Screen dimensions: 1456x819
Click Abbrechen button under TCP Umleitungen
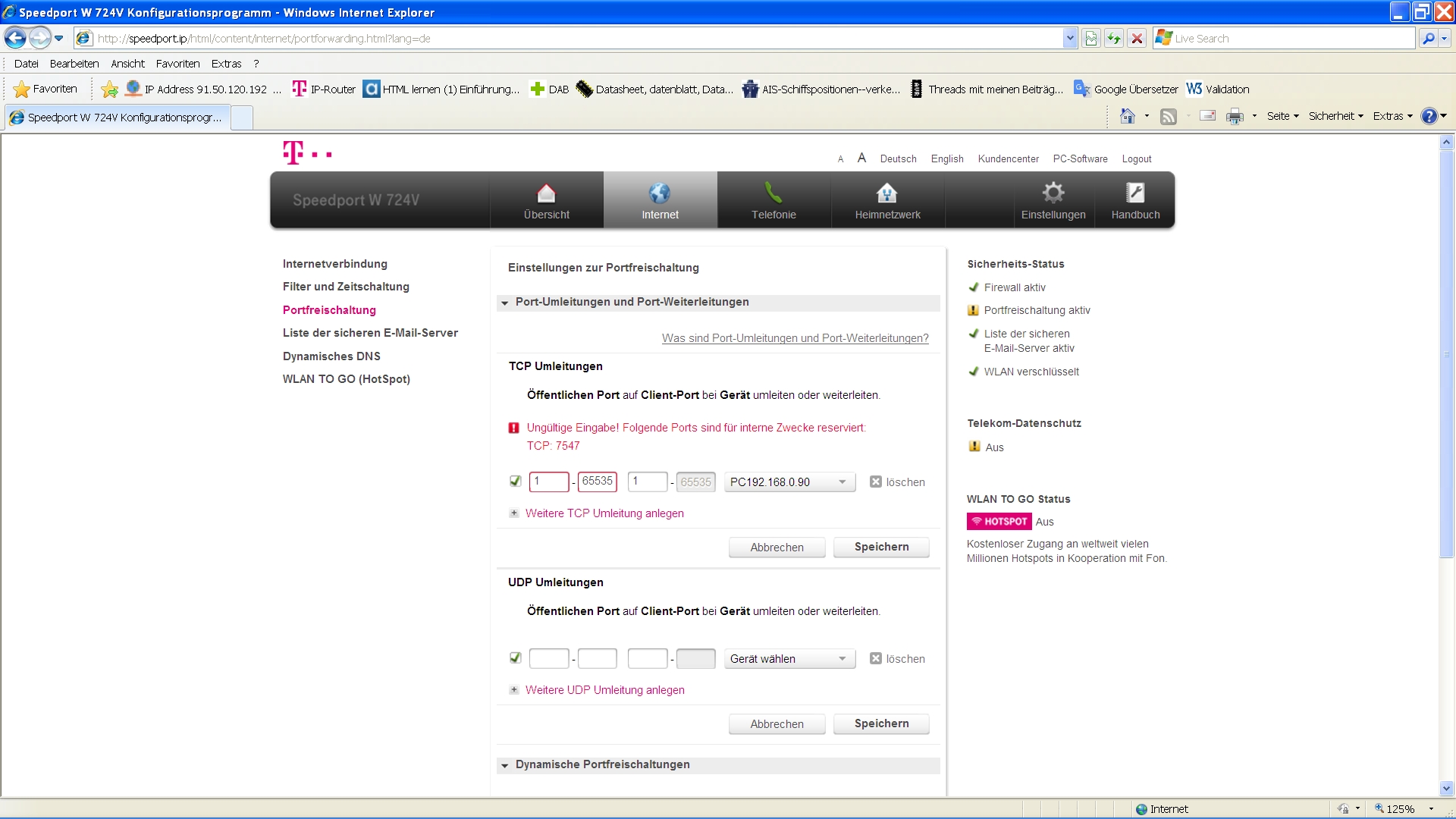point(777,548)
